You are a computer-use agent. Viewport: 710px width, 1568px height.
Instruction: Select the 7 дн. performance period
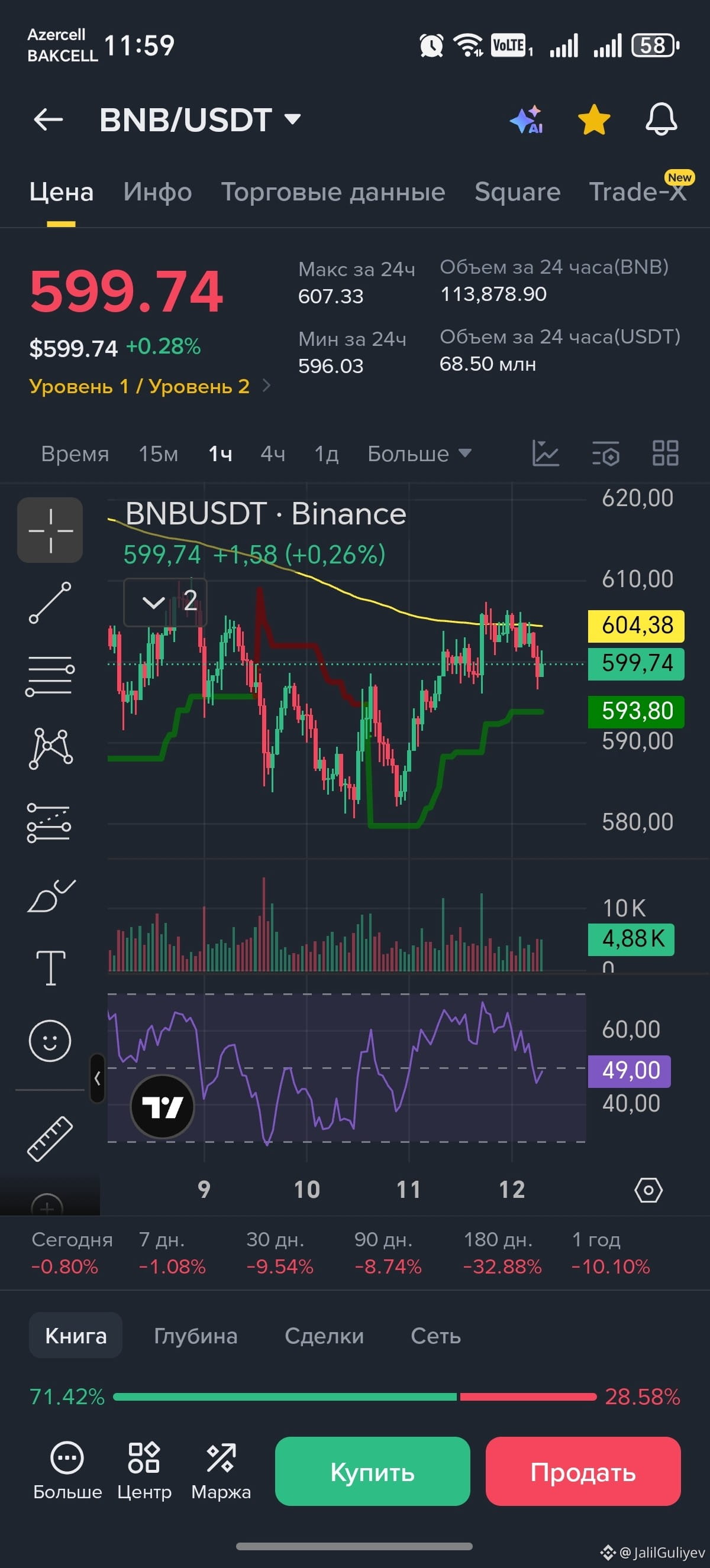172,1253
